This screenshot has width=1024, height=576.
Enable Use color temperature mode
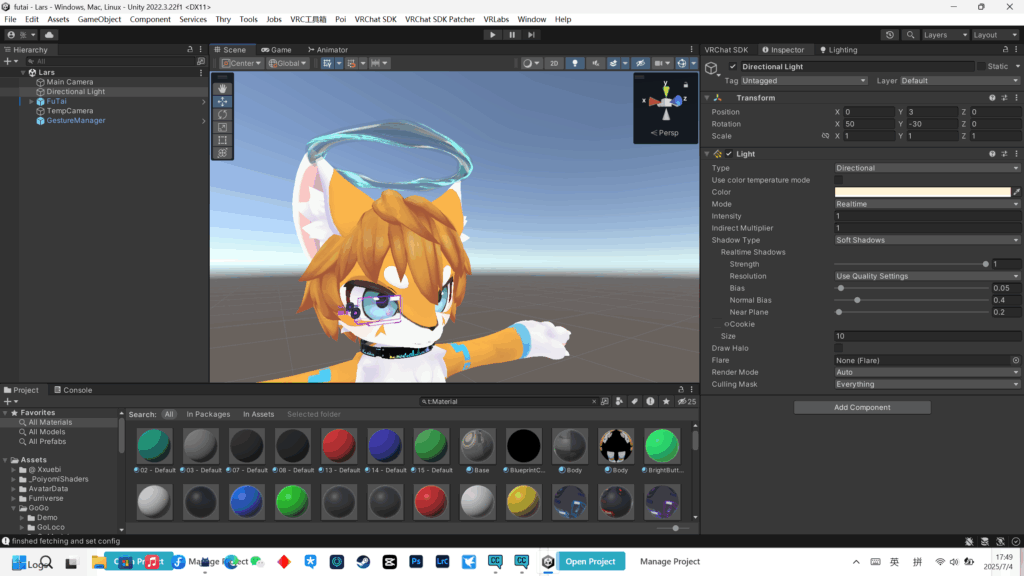coord(839,180)
